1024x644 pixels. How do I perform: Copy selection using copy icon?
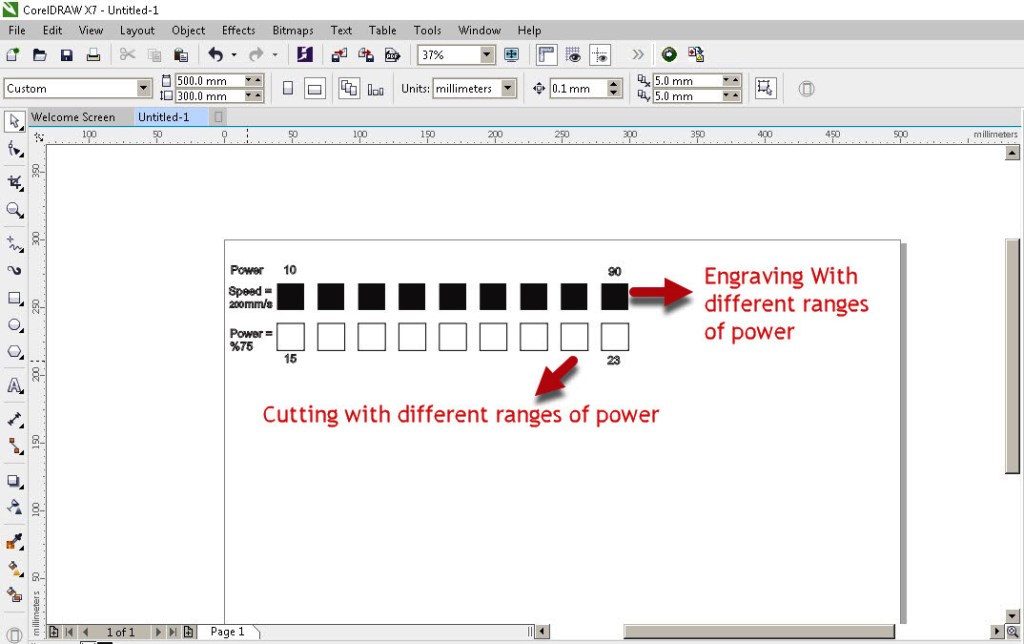(154, 55)
